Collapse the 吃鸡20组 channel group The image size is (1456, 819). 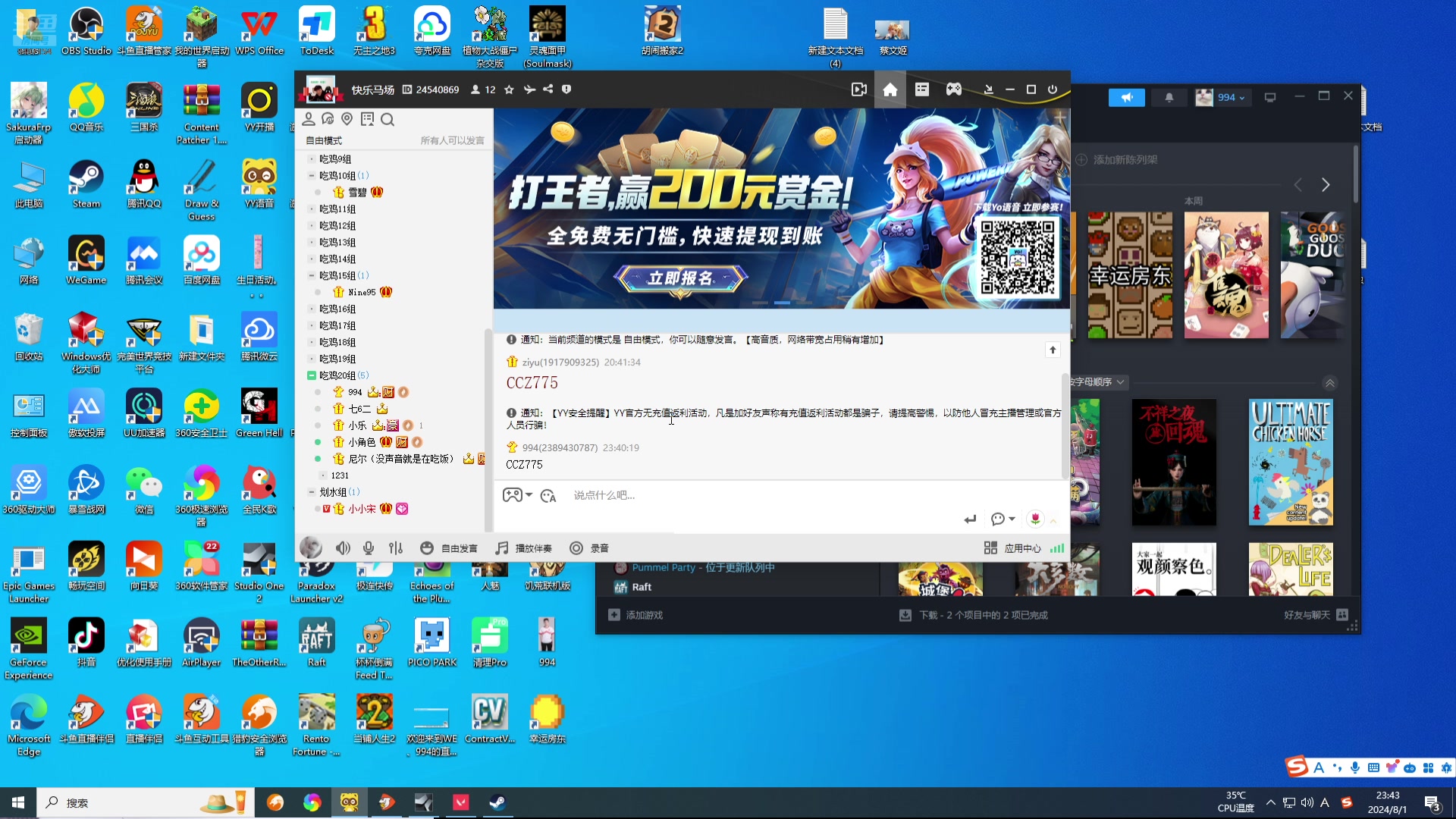coord(311,375)
